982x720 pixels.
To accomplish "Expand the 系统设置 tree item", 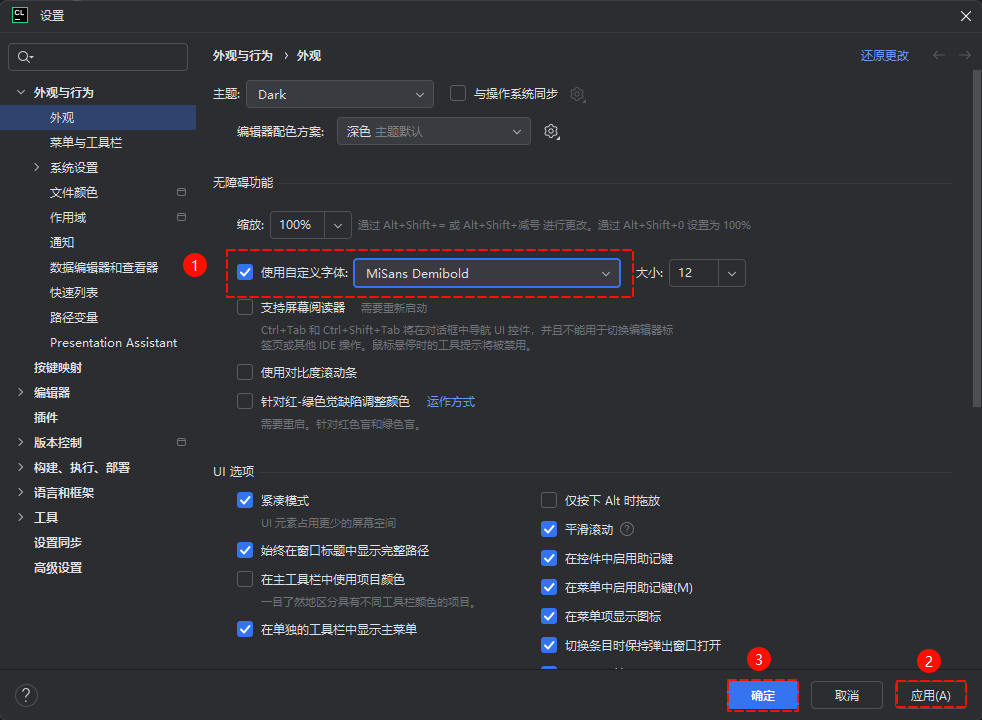I will click(x=36, y=167).
